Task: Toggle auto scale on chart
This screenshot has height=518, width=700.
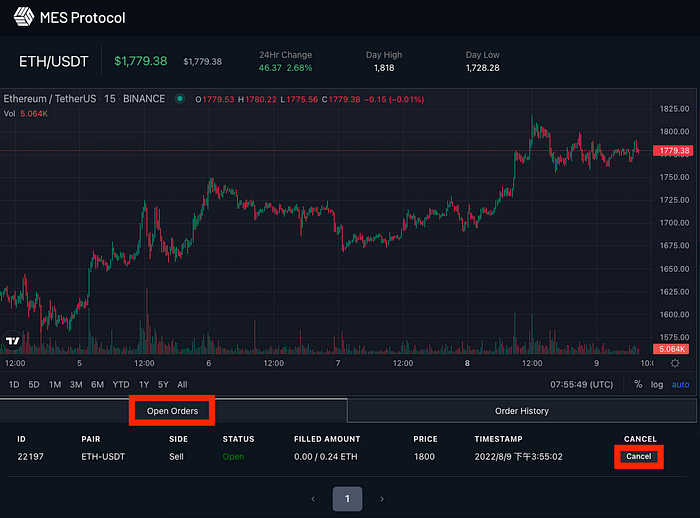Action: tap(680, 384)
